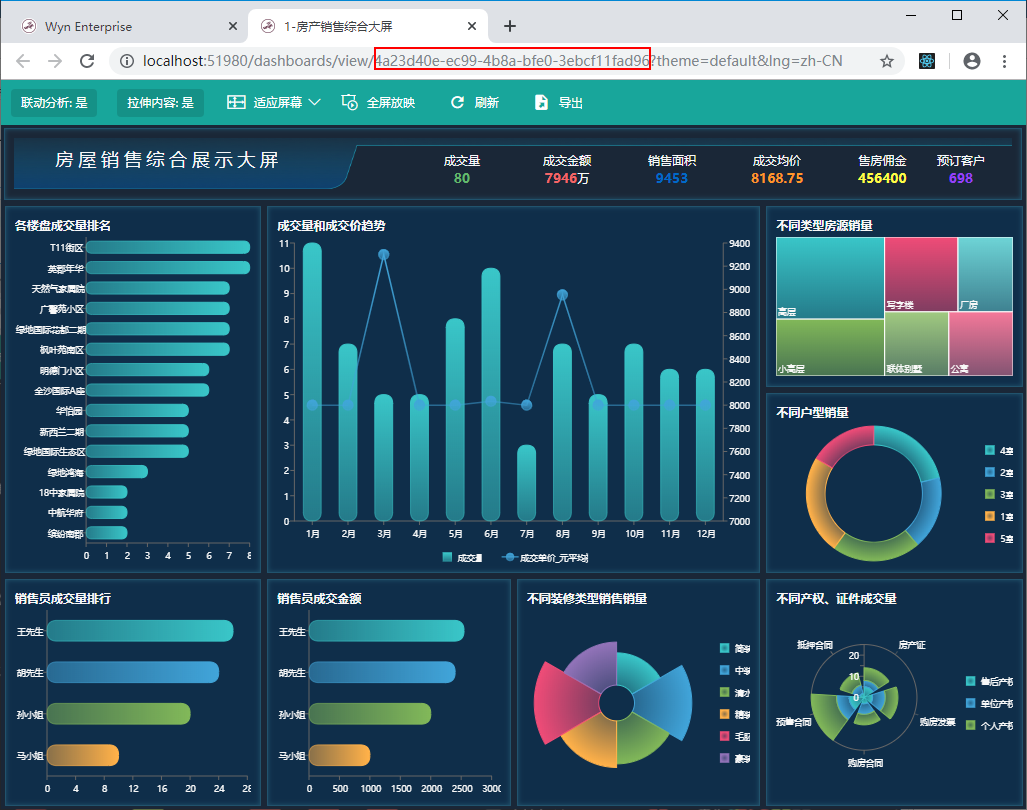Toggle the 拉伸内容 stretch content switch
1027x810 pixels.
[160, 102]
